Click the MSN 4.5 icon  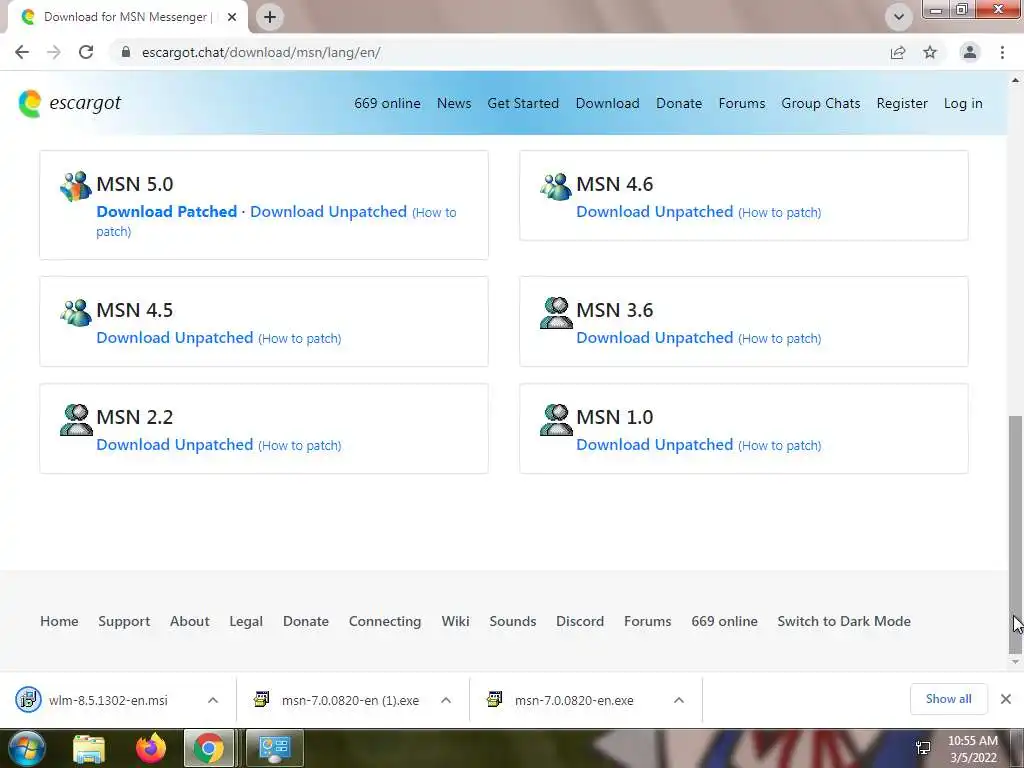pyautogui.click(x=76, y=313)
